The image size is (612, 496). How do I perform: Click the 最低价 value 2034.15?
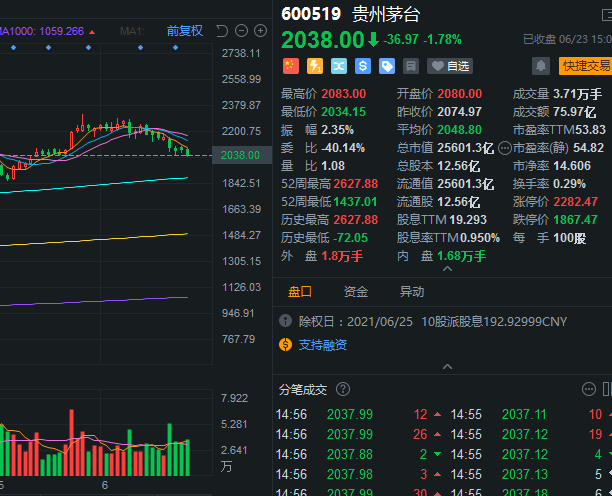pos(344,112)
